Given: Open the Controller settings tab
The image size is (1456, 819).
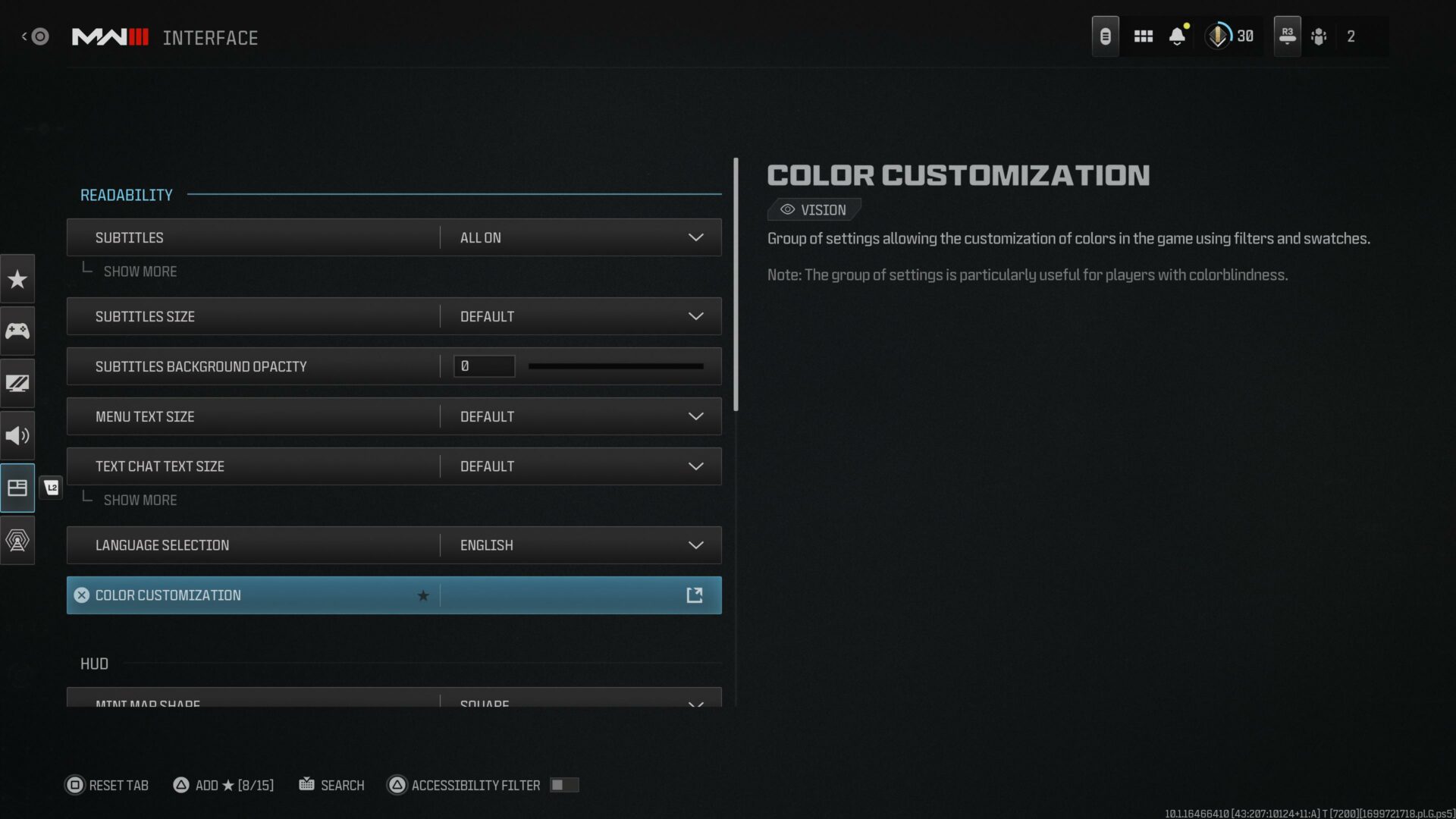Looking at the screenshot, I should point(17,331).
